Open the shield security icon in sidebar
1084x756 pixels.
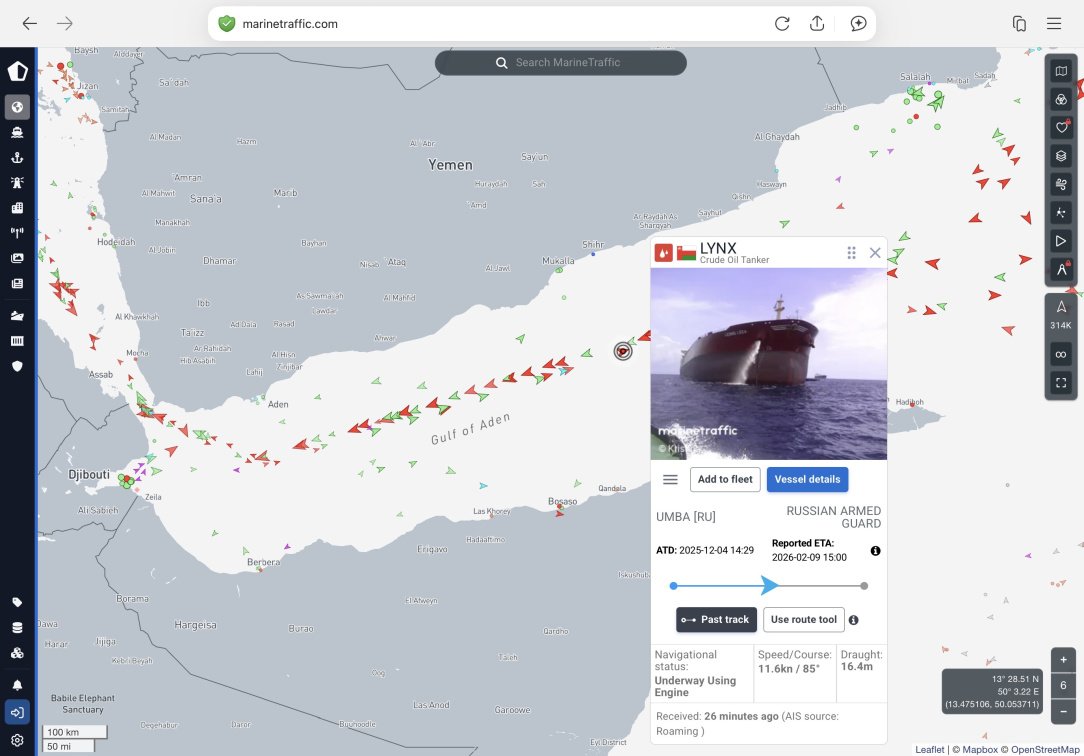(17, 366)
